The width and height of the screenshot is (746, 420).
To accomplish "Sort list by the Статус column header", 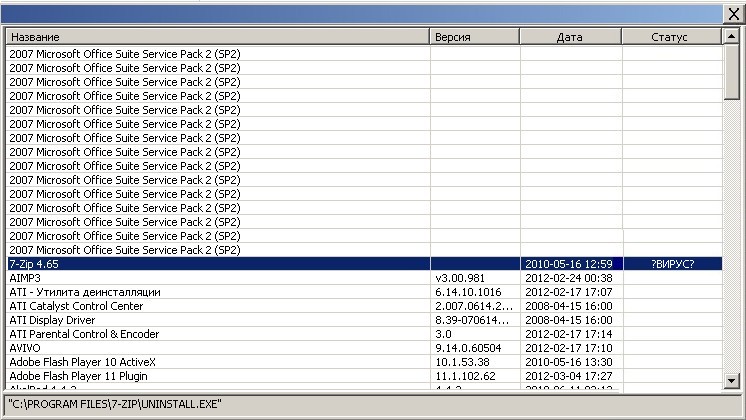I will click(x=672, y=37).
